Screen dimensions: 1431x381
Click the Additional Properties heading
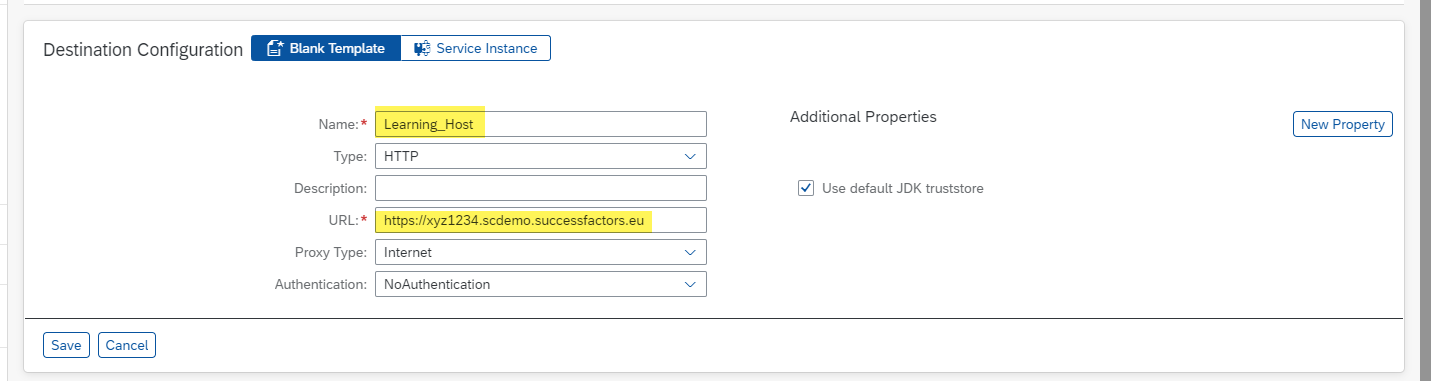863,117
